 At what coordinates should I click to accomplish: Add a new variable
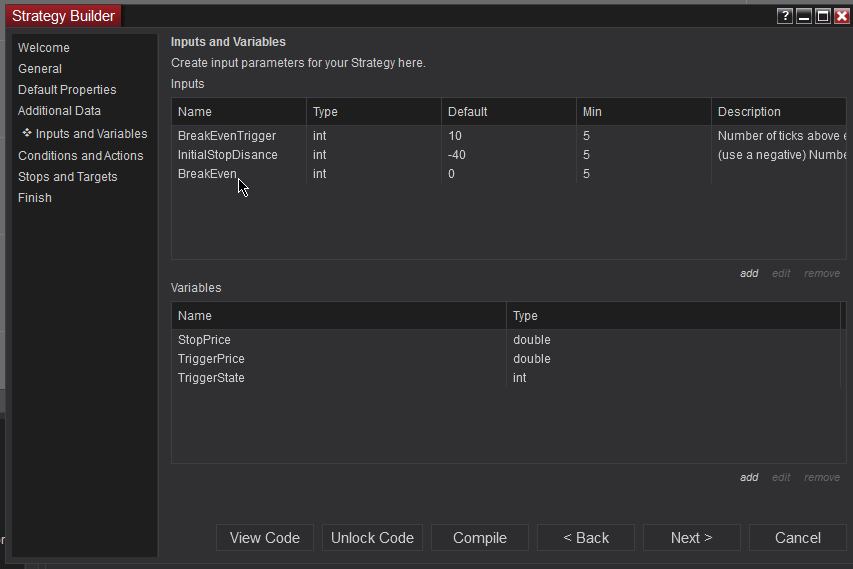tap(749, 478)
